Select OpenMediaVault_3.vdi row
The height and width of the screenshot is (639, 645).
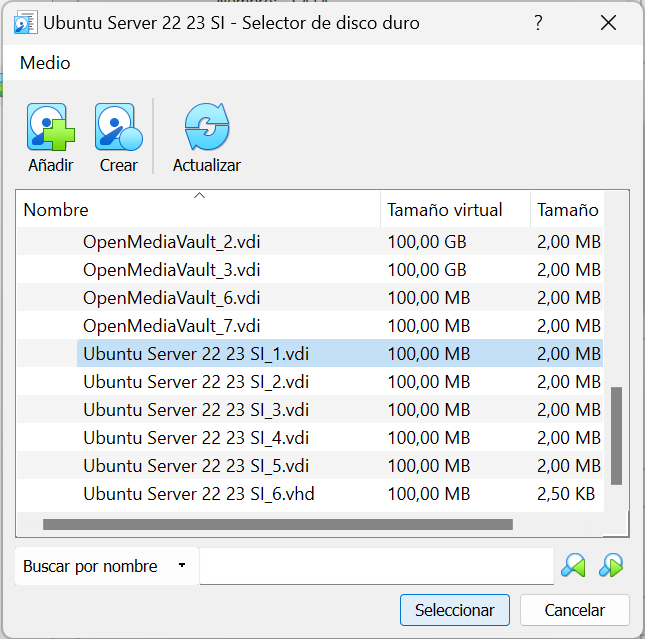pos(310,270)
